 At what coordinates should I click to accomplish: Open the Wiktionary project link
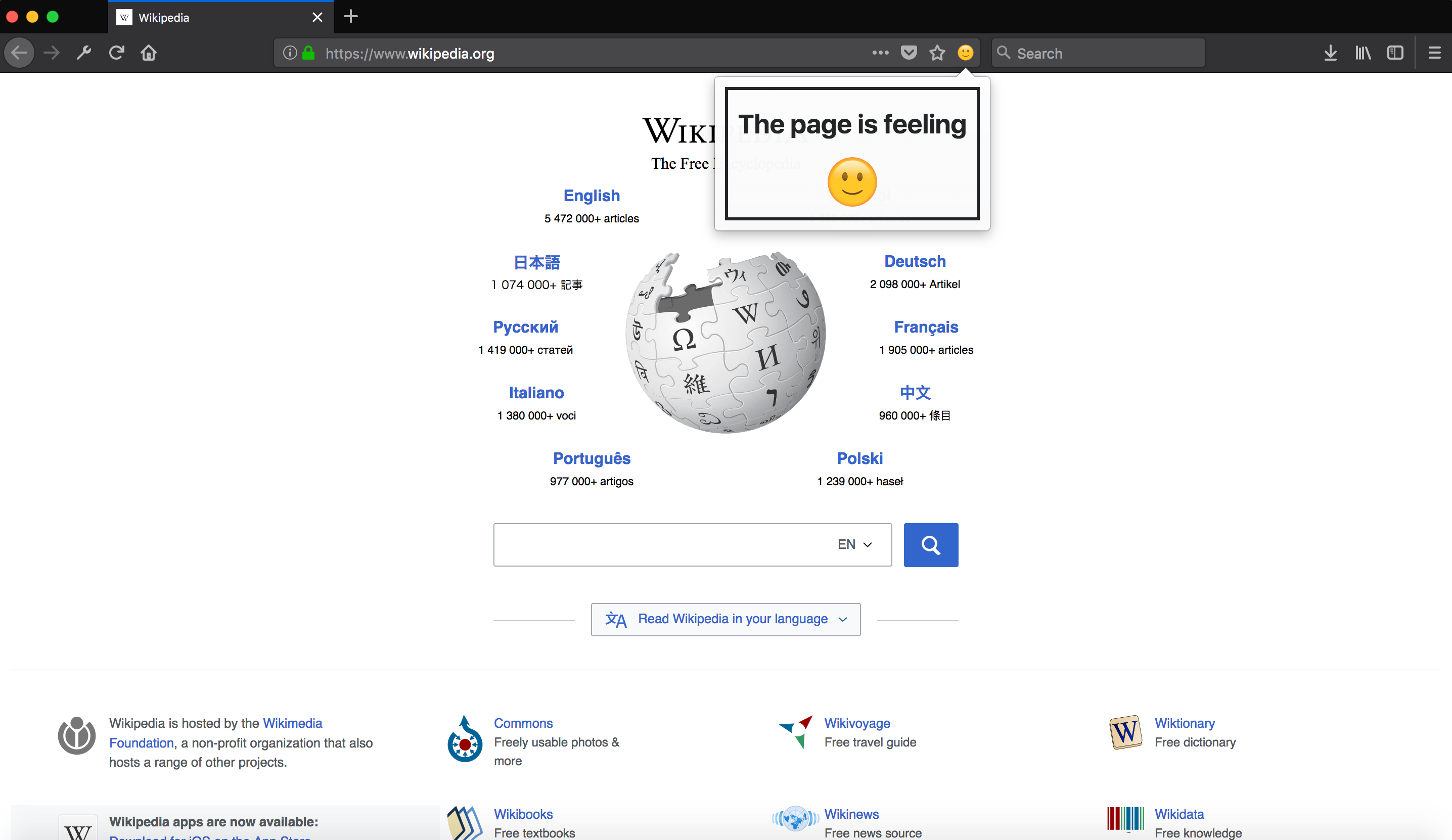pyautogui.click(x=1184, y=723)
